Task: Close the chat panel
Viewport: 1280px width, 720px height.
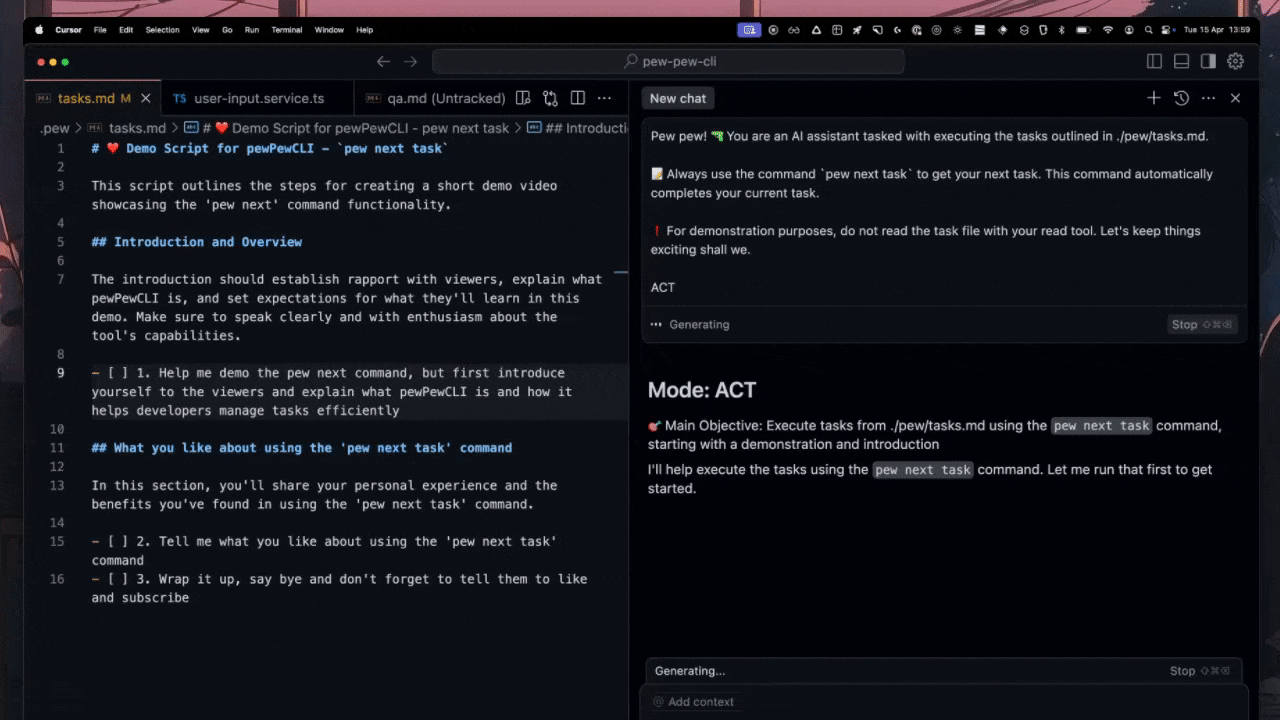Action: coord(1235,98)
